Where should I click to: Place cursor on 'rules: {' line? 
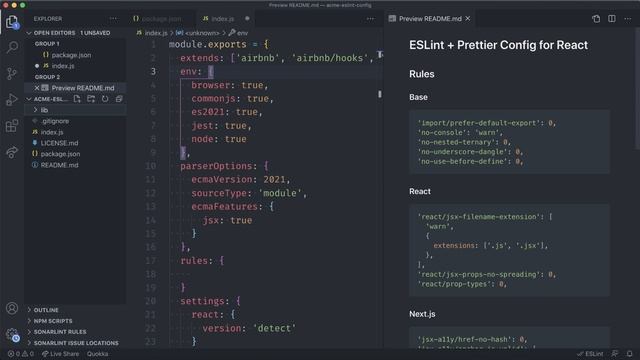click(202, 260)
